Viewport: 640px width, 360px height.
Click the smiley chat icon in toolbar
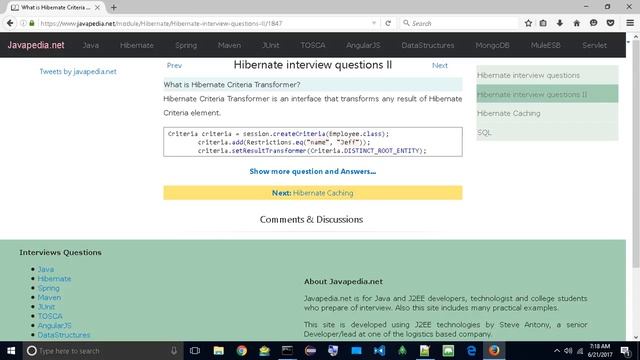pyautogui.click(x=593, y=23)
